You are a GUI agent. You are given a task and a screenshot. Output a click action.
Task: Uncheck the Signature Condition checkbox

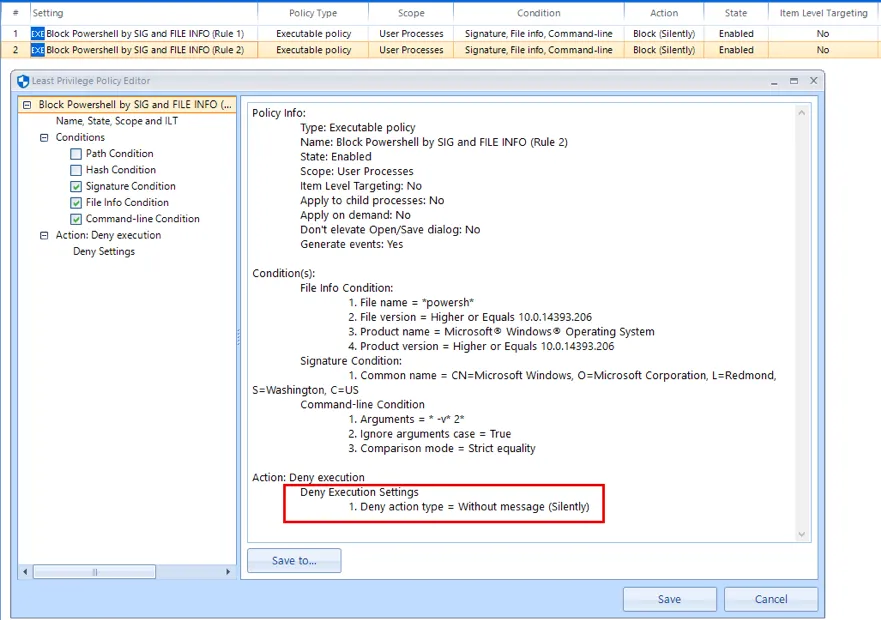pyautogui.click(x=76, y=187)
